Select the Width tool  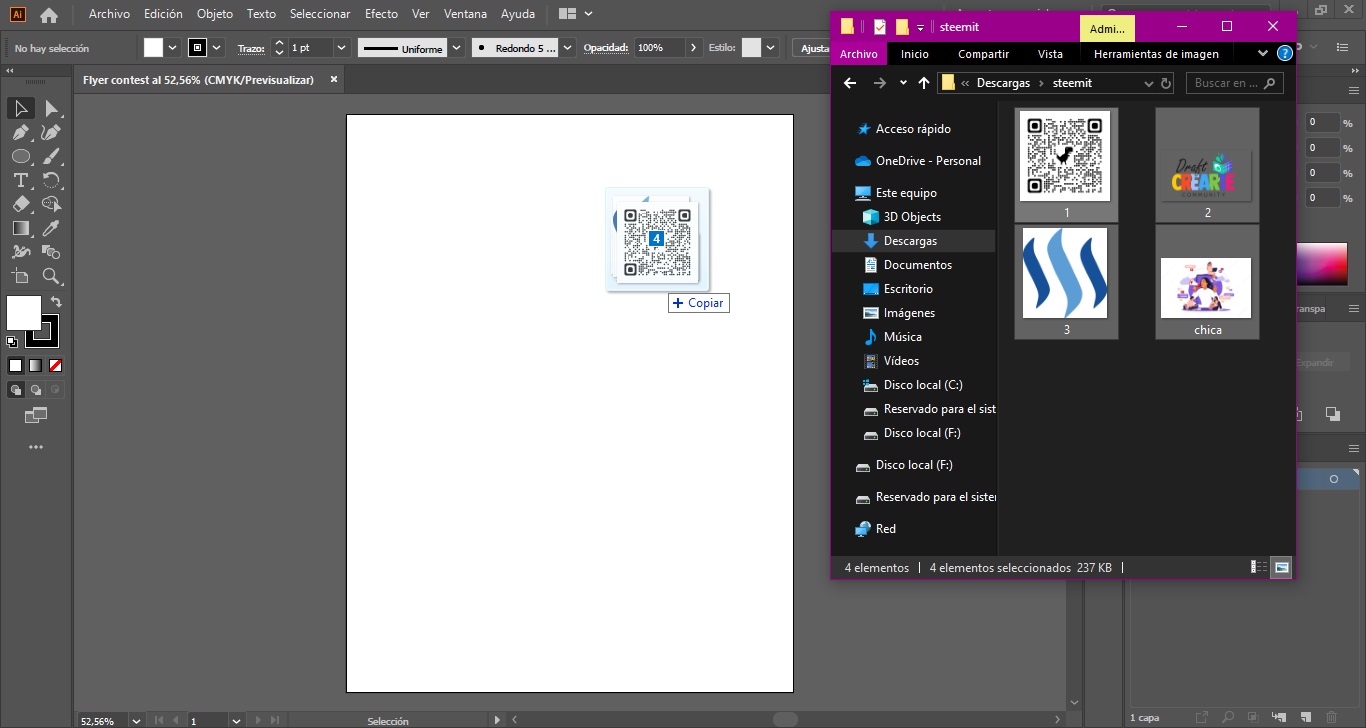tap(21, 252)
